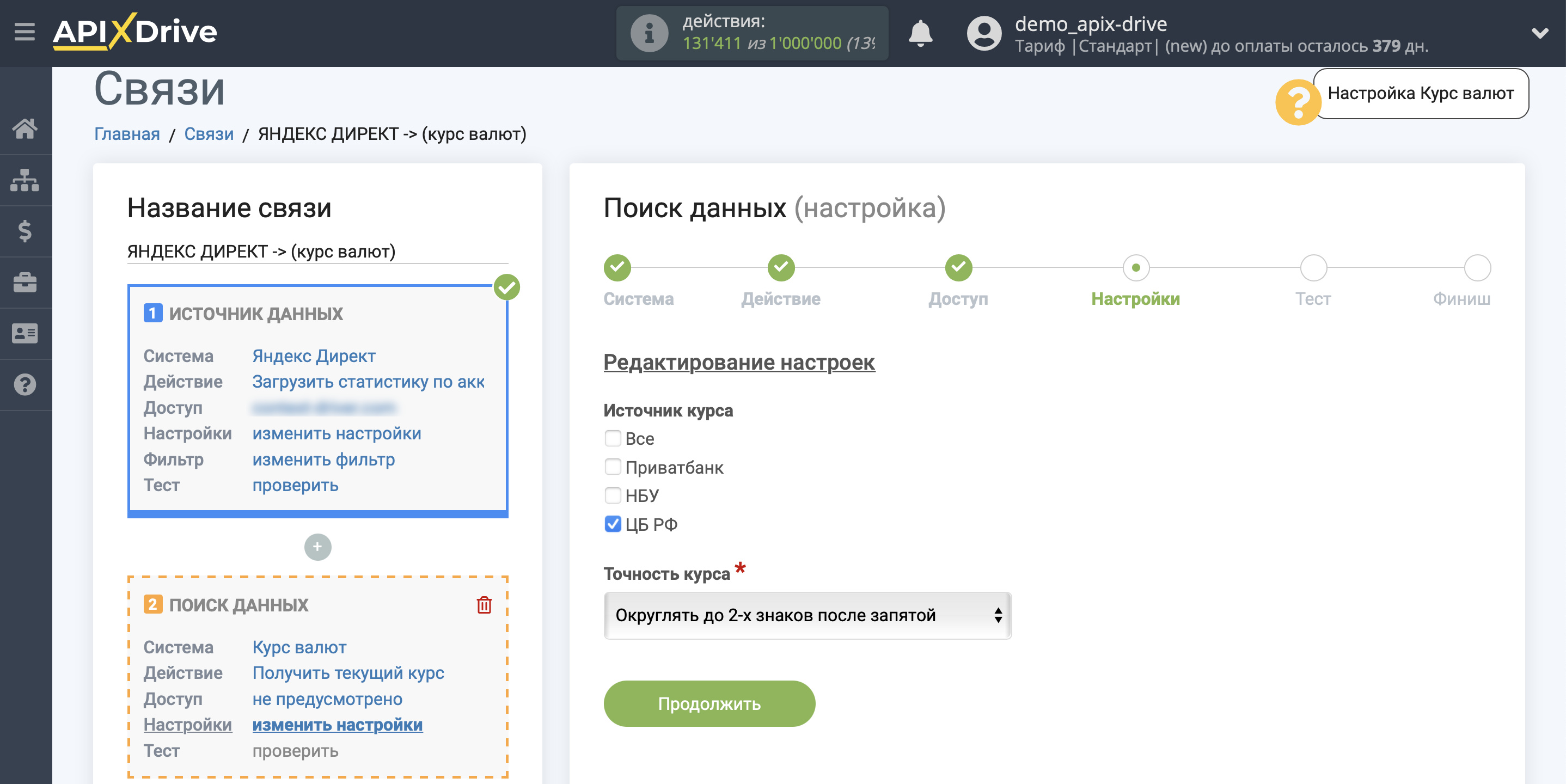Open the Точность курса dropdown
Image resolution: width=1566 pixels, height=784 pixels.
click(808, 615)
